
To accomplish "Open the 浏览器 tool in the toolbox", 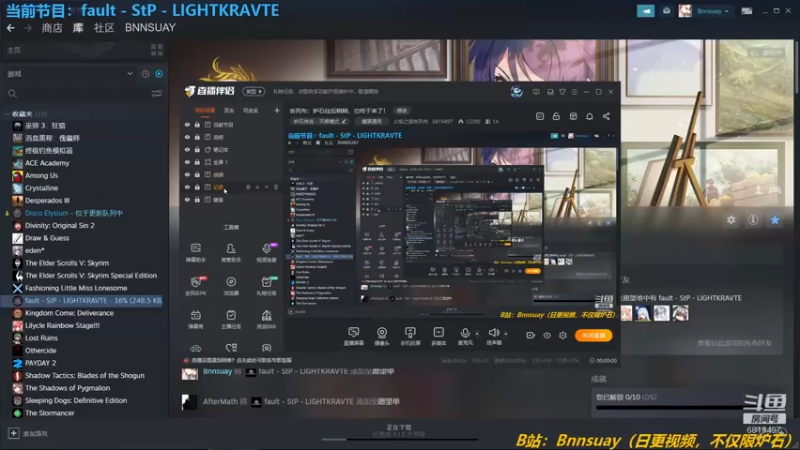I will 231,286.
